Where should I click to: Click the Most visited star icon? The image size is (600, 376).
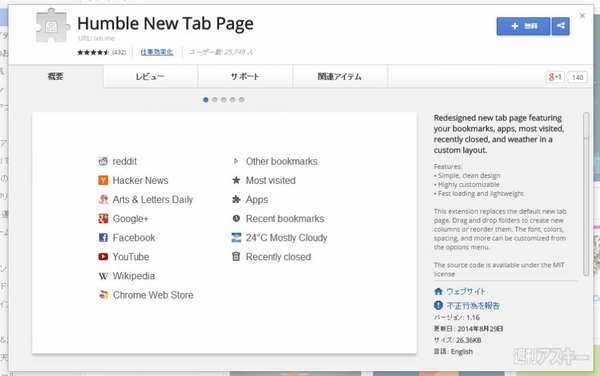[x=236, y=180]
